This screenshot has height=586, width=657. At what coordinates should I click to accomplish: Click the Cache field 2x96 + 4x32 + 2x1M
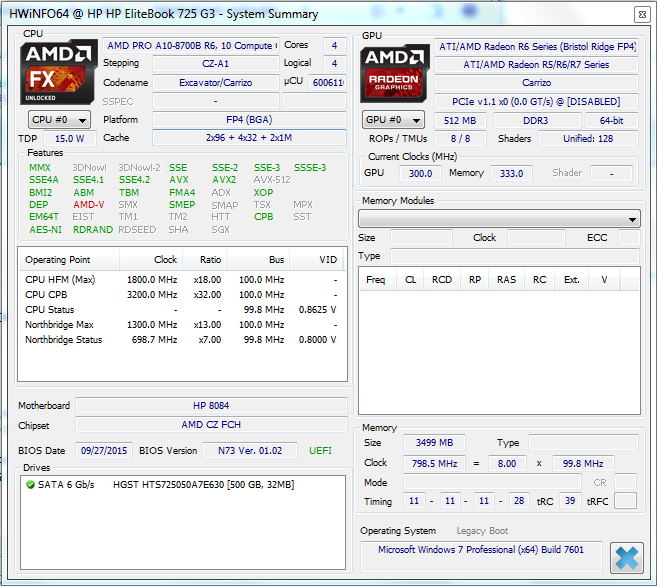click(249, 138)
